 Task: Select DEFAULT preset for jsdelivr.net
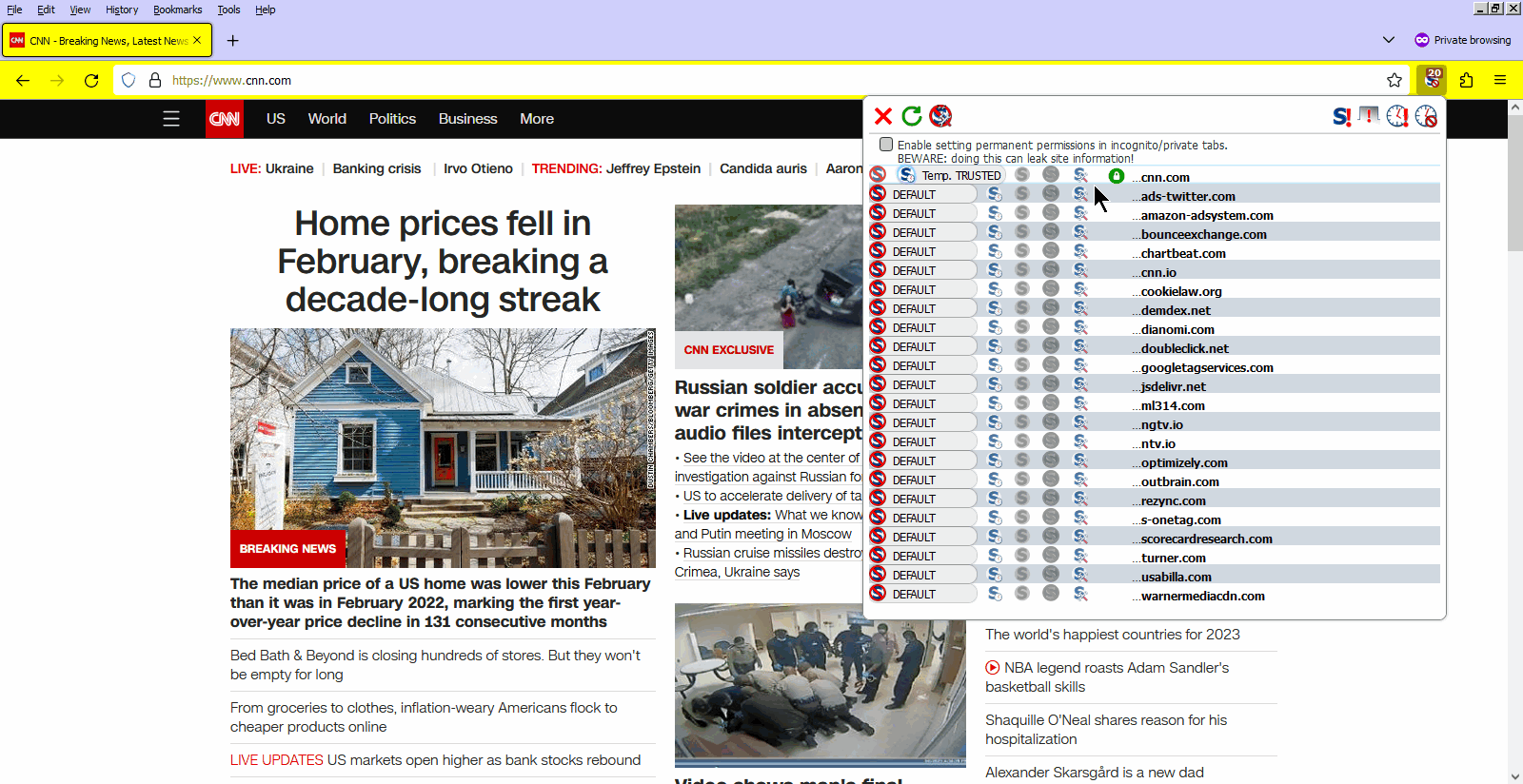pos(922,384)
